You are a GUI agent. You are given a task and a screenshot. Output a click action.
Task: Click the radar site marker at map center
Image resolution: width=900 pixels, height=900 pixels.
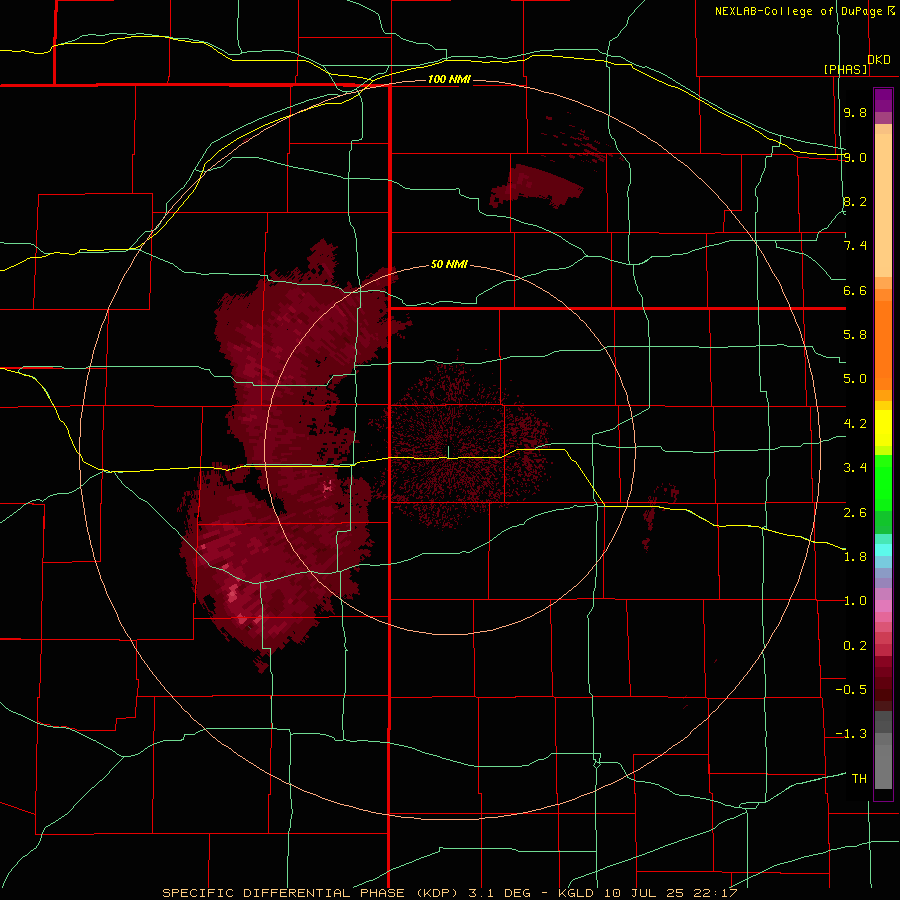coord(448,452)
